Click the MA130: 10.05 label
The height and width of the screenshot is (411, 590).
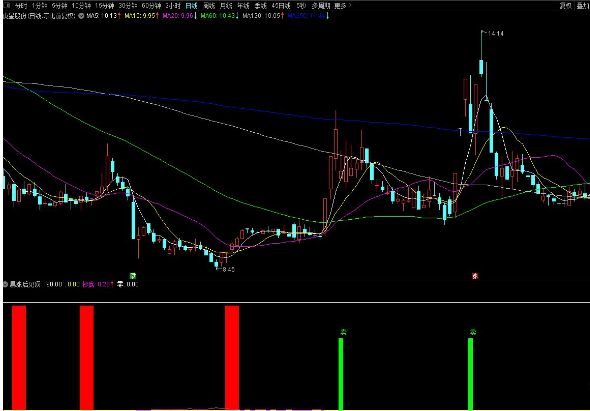263,16
